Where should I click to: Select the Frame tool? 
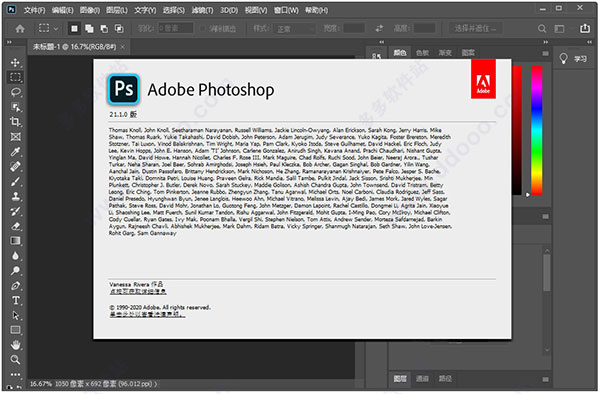coord(15,137)
